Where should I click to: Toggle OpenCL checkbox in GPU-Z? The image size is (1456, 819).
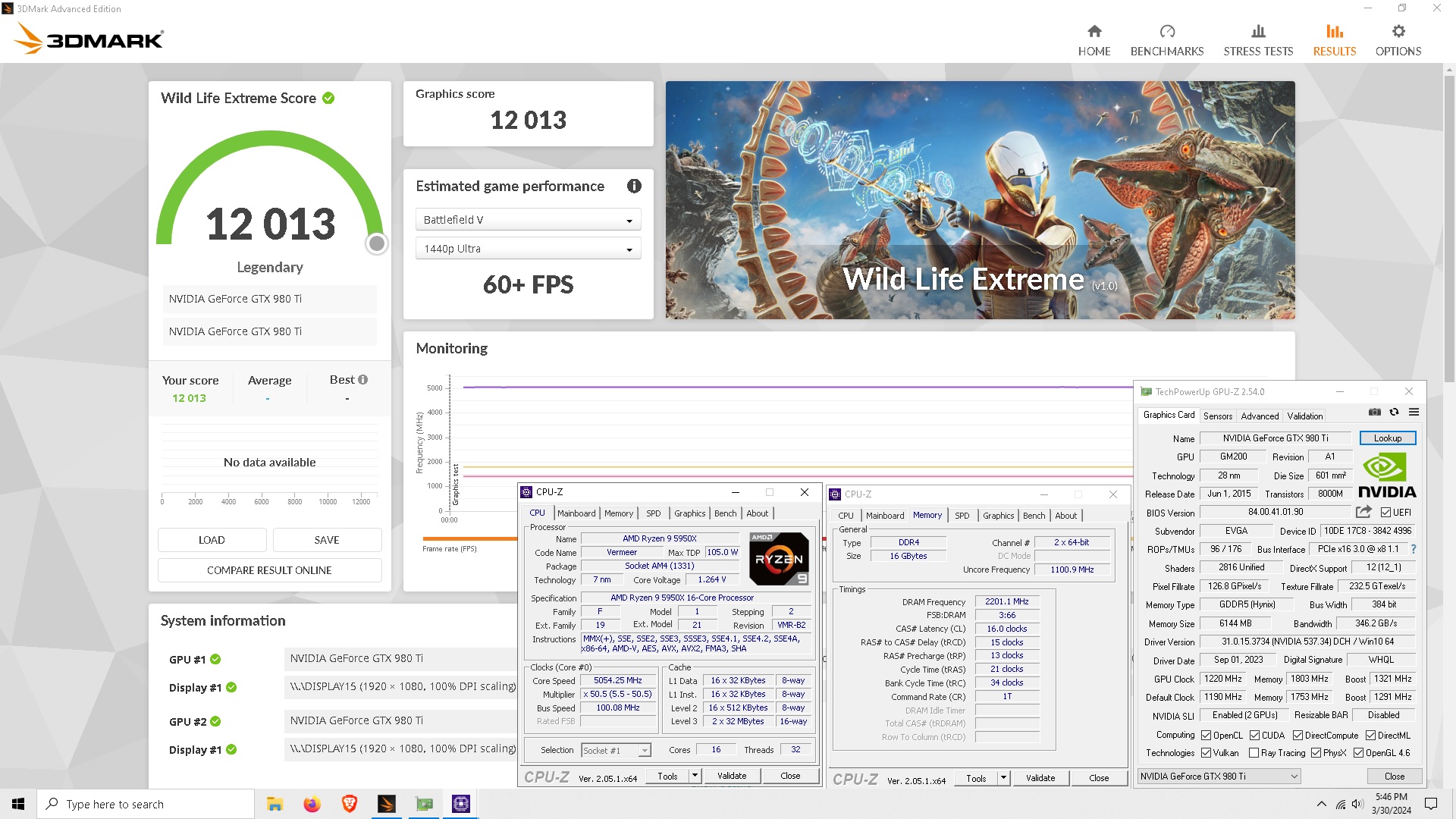[1206, 735]
